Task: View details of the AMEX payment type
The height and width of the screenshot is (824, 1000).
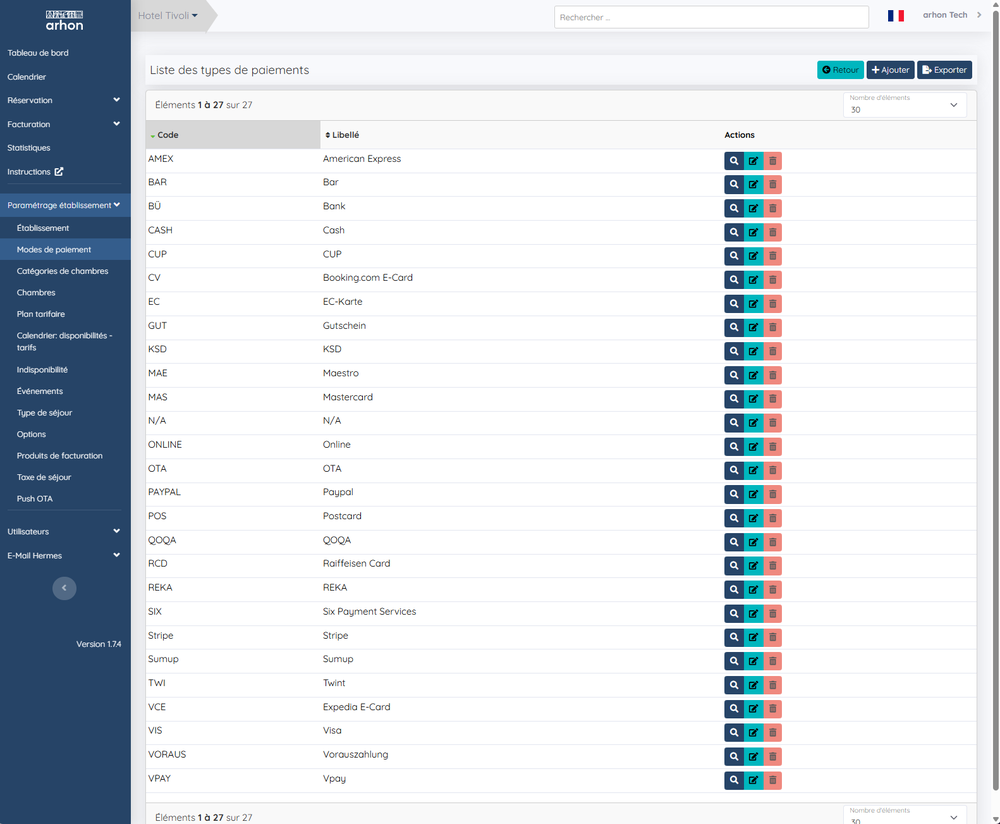Action: click(x=734, y=161)
